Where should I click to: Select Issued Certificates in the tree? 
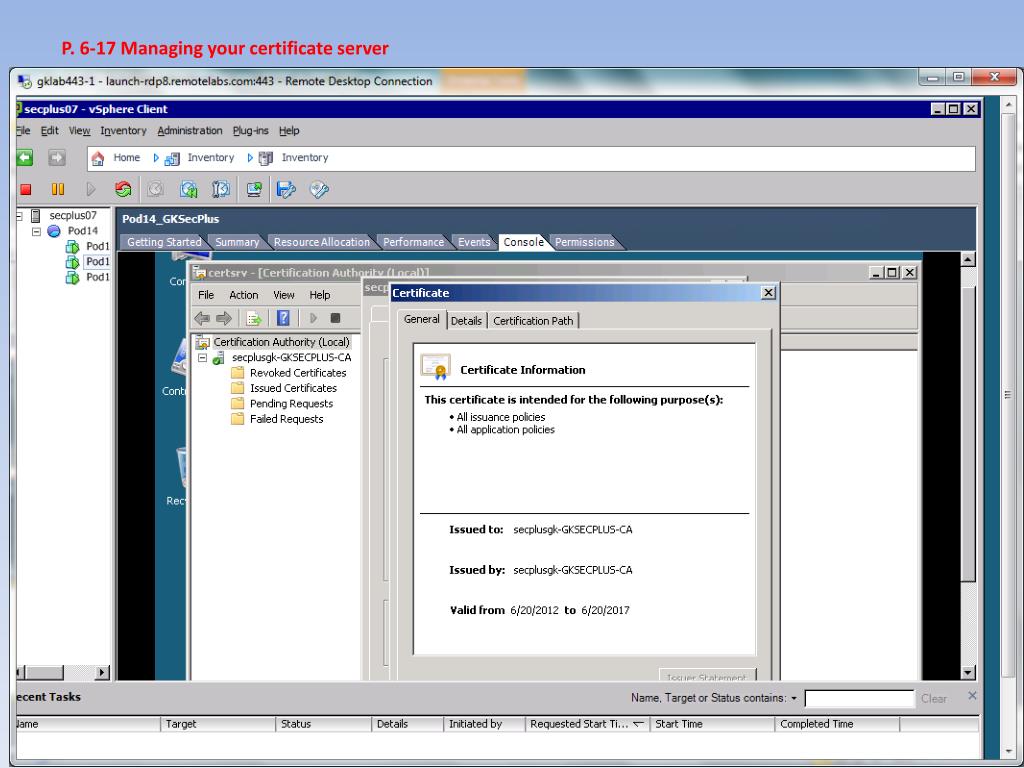tap(293, 388)
